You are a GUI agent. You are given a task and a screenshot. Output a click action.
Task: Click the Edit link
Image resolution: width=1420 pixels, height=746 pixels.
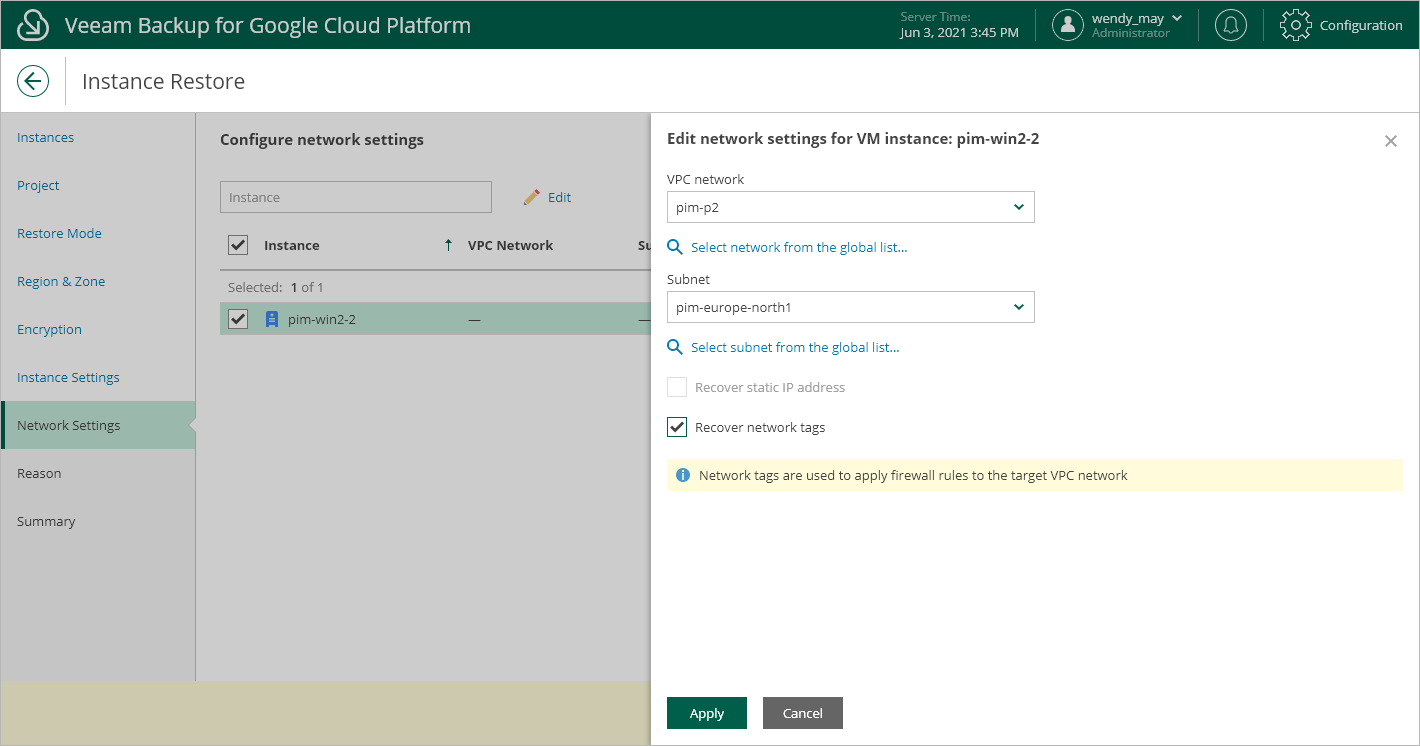[559, 197]
